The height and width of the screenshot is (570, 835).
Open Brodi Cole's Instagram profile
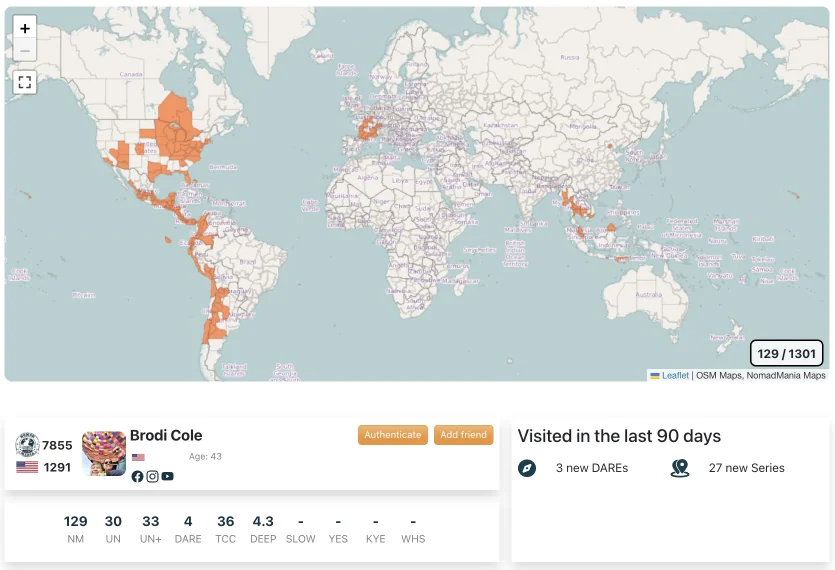(152, 476)
